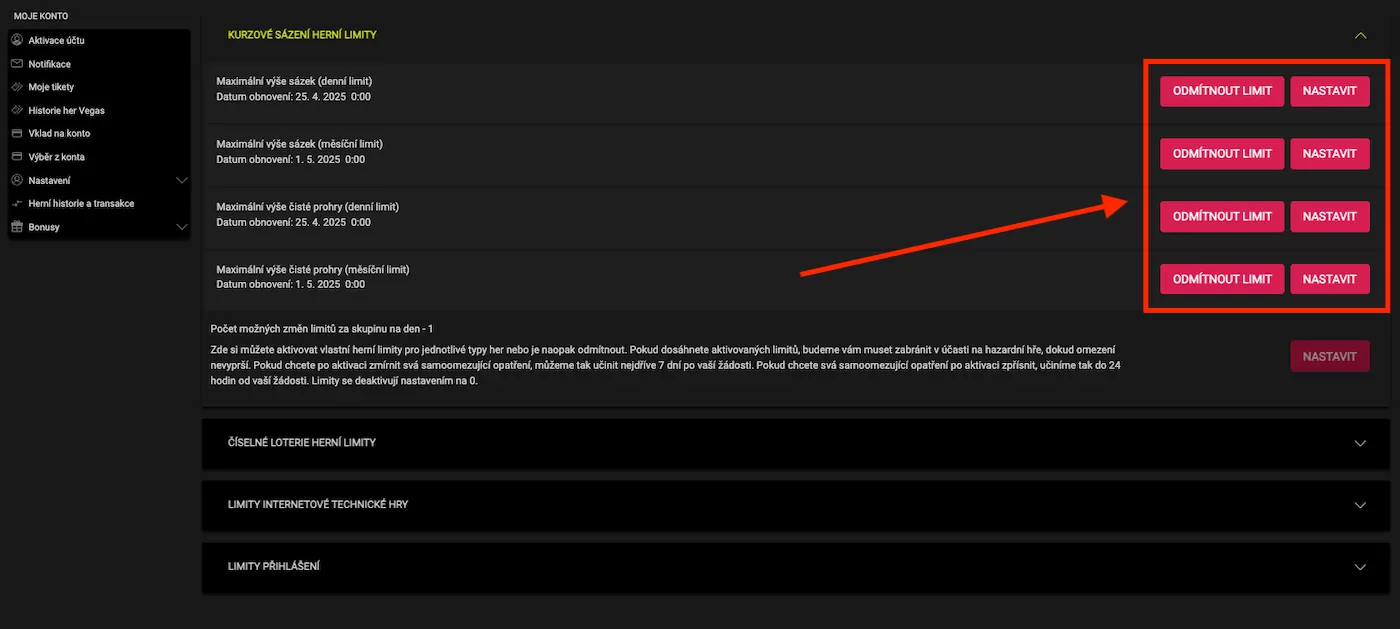The width and height of the screenshot is (1400, 629).
Task: Click the Notifikace envelope icon
Action: [17, 64]
